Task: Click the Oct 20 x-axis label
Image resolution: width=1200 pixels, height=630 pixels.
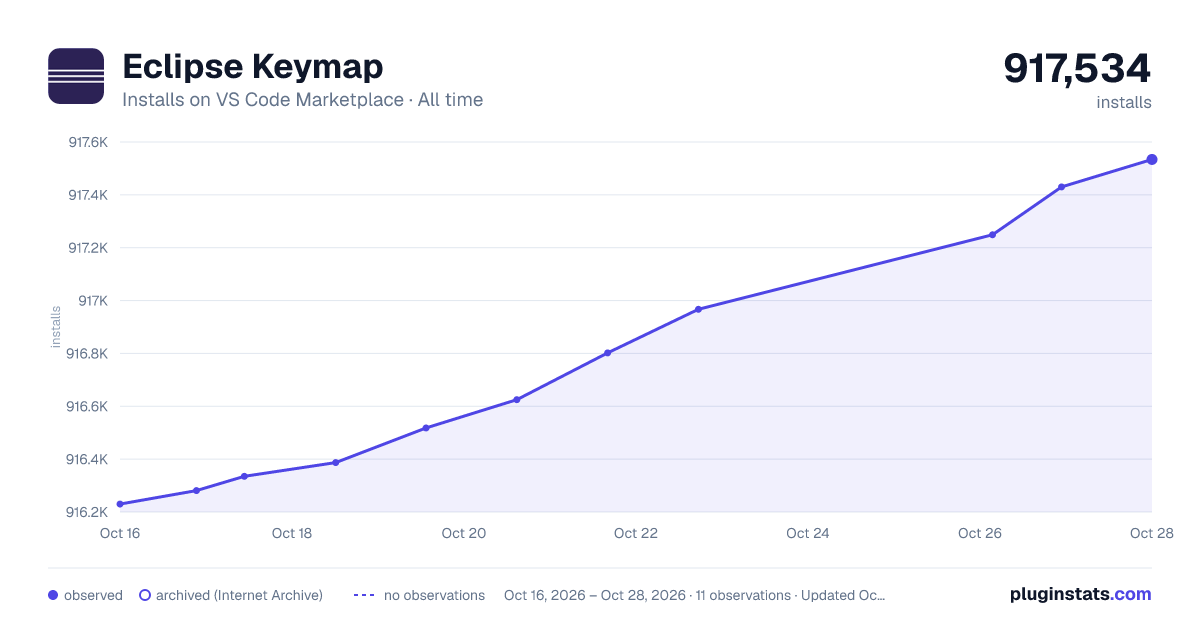Action: (x=464, y=533)
